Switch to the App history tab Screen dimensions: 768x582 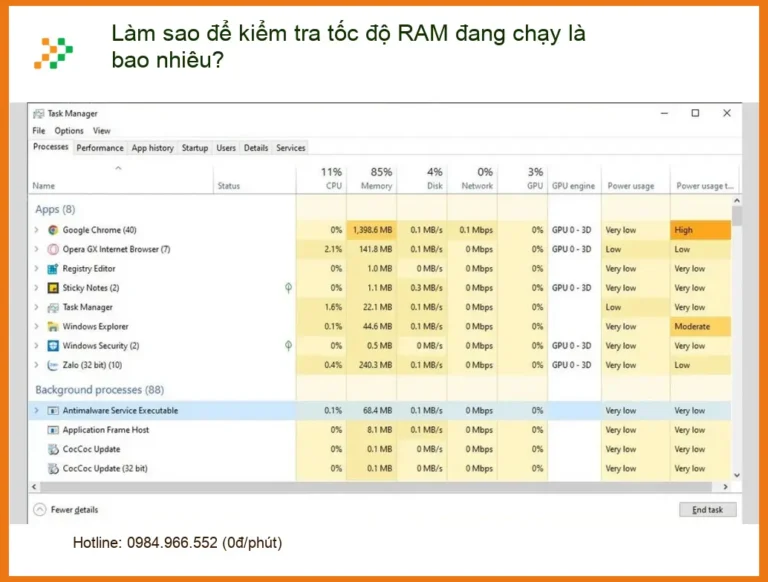tap(152, 148)
